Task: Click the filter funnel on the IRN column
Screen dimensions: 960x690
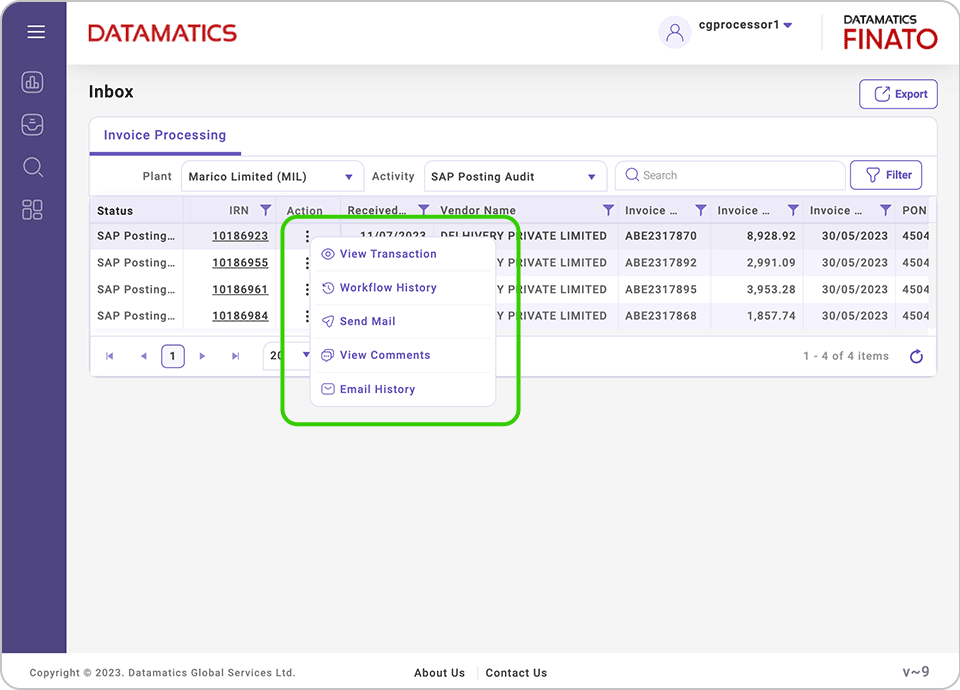Action: tap(265, 210)
